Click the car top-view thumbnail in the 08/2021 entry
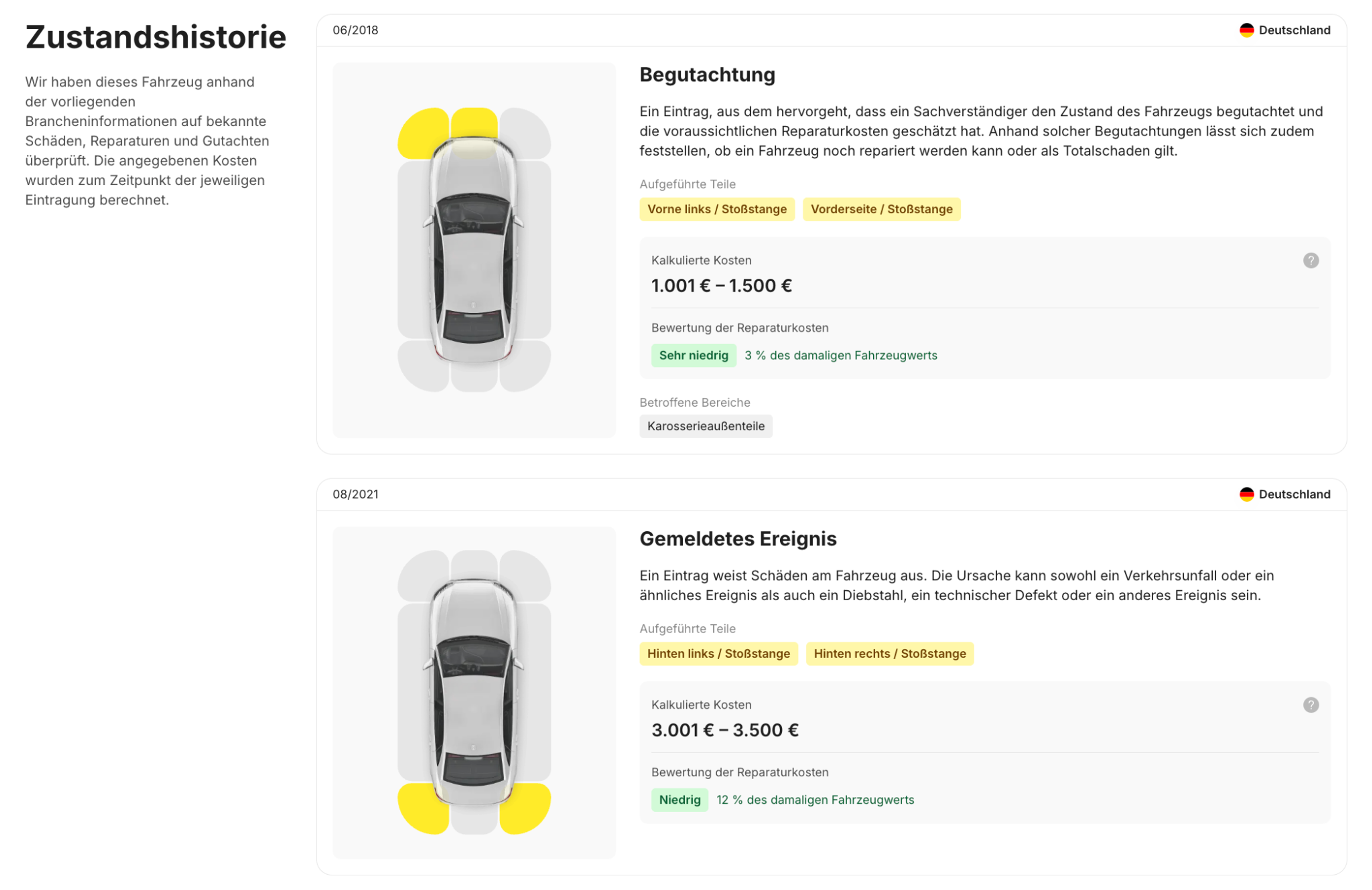The height and width of the screenshot is (890, 1372). [474, 692]
